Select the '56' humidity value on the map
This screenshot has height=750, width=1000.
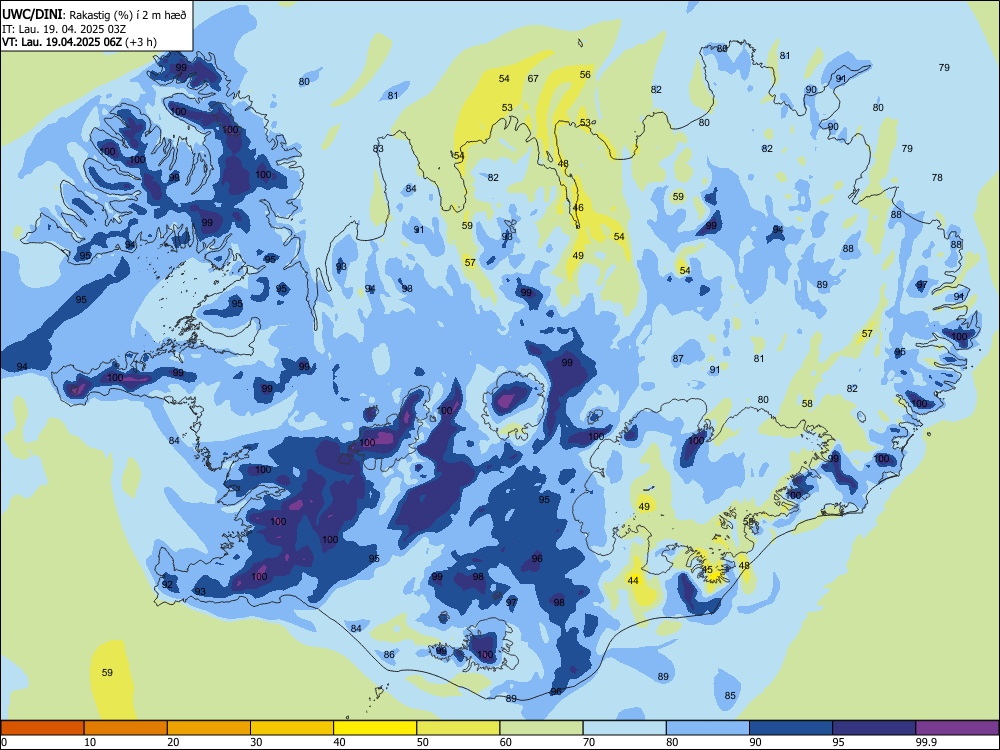585,74
